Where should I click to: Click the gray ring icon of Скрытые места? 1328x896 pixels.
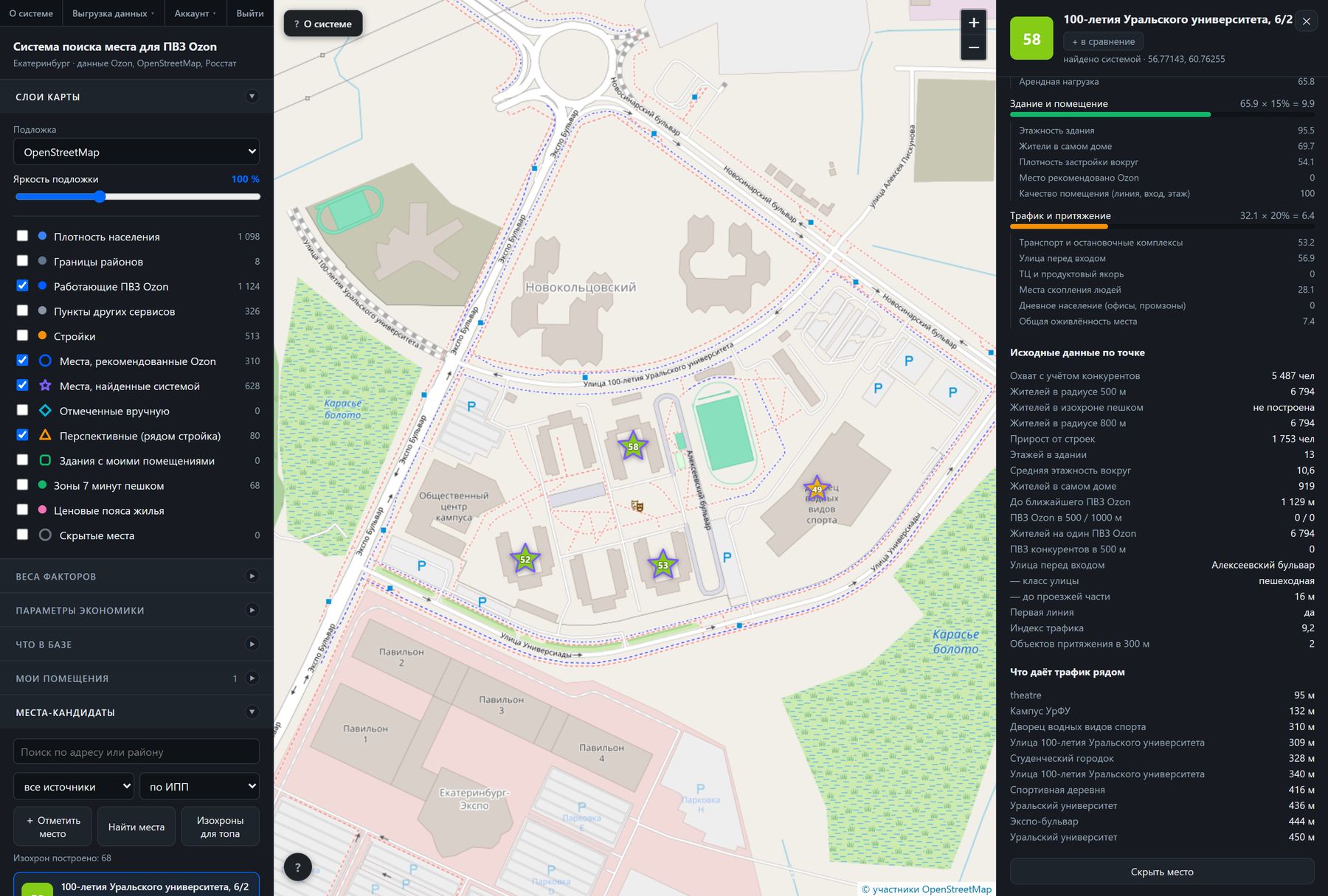tap(45, 535)
